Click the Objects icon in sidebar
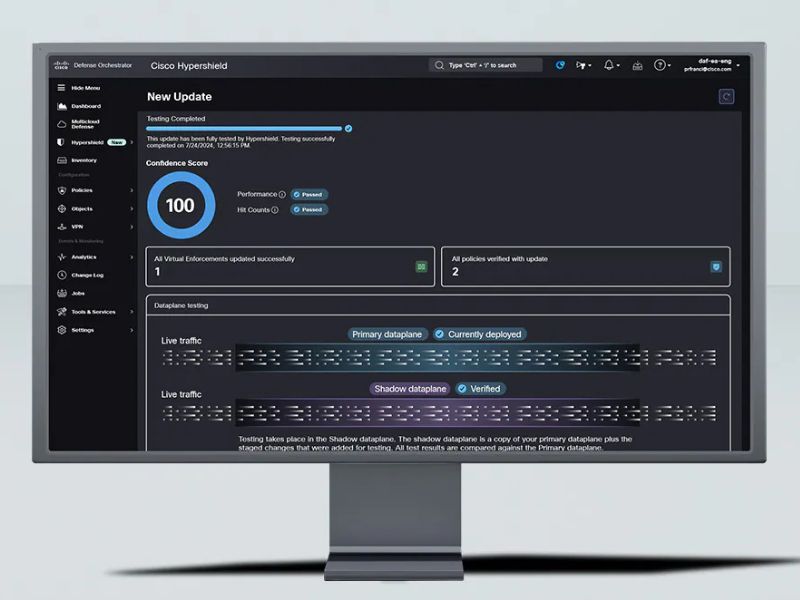800x600 pixels. coord(61,209)
